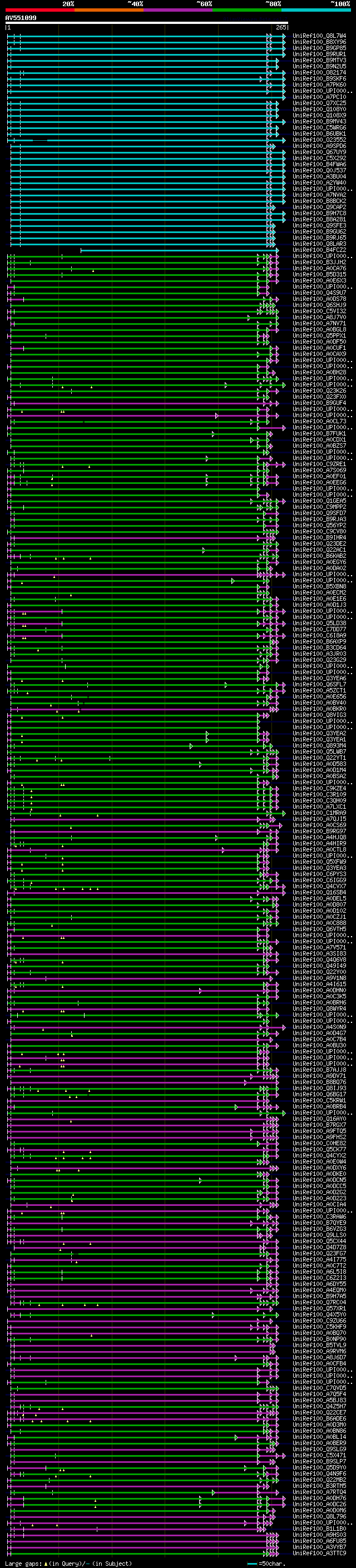
Task: Select the UniRef100_Q16SB4 label
Action: (x=319, y=892)
